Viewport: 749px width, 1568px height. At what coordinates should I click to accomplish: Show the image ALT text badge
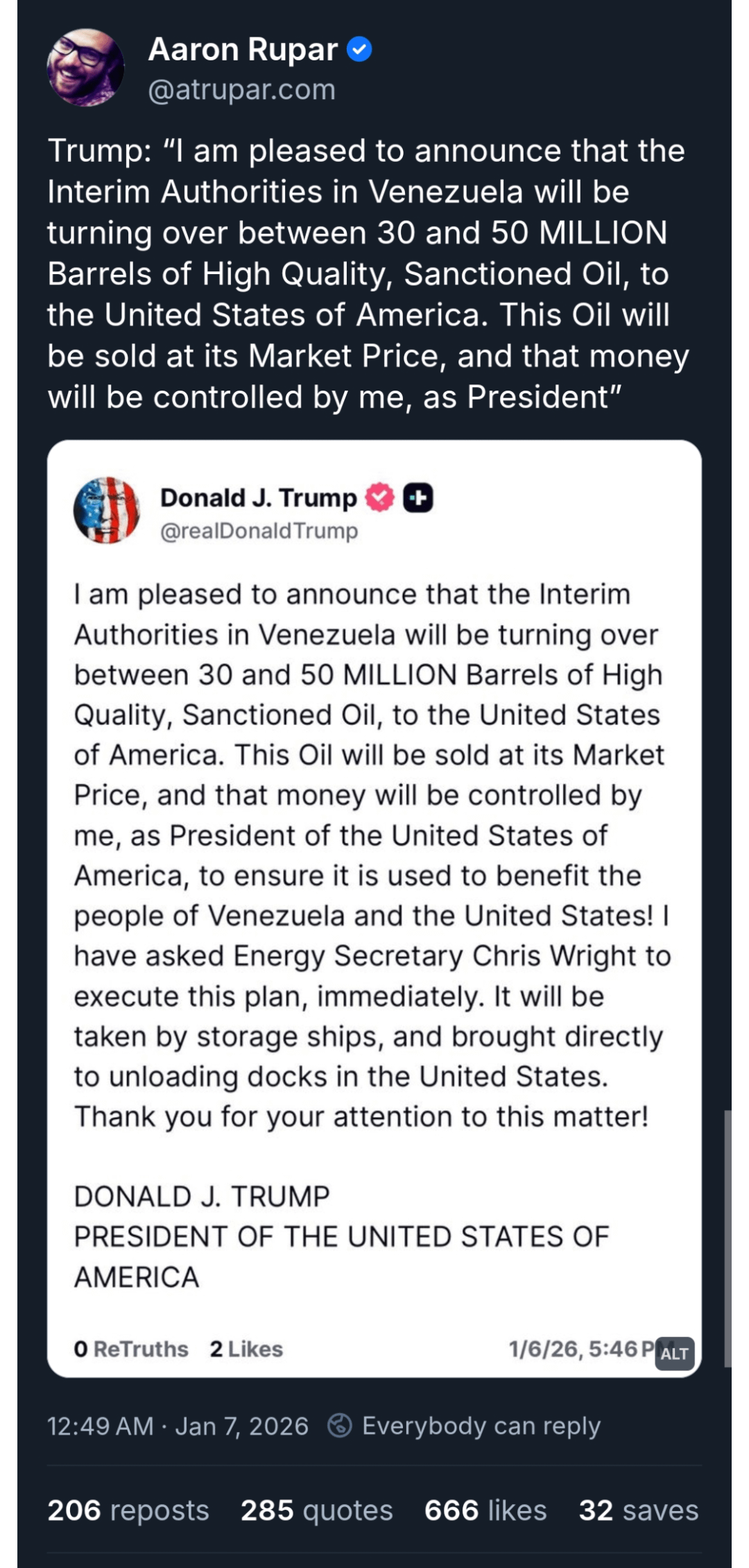pyautogui.click(x=674, y=1353)
